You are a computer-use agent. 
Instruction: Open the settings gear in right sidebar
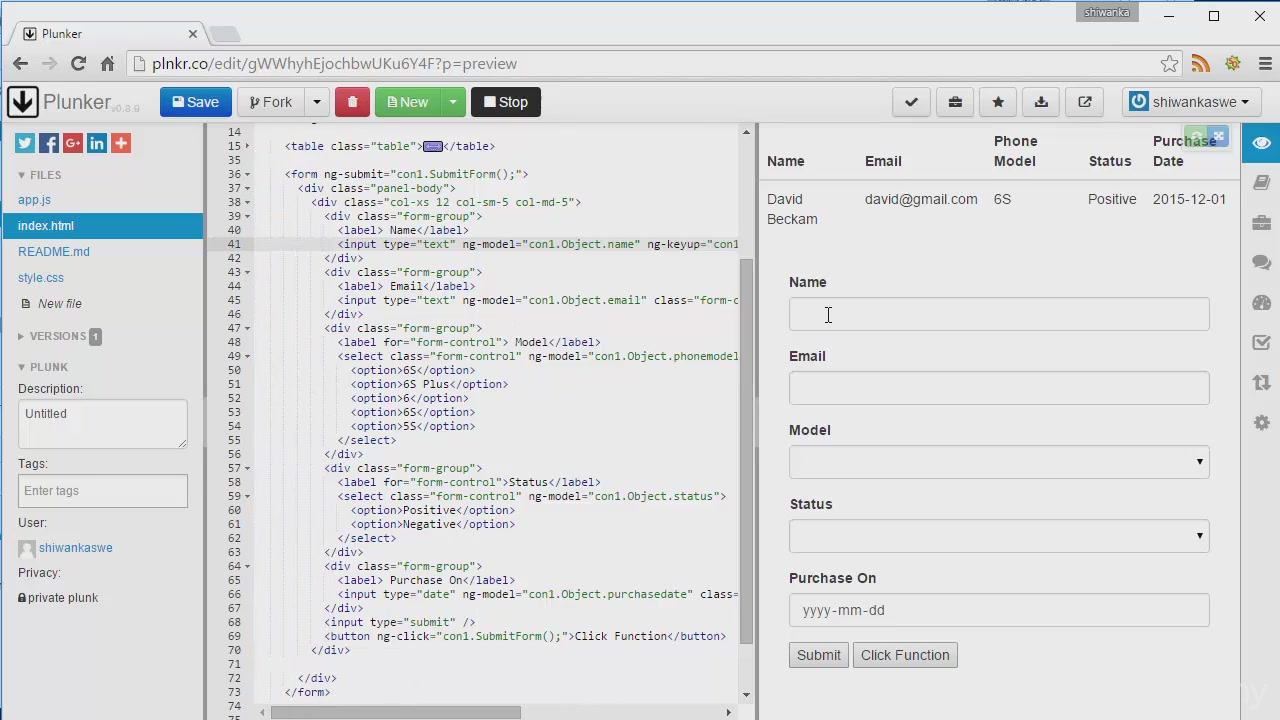point(1261,423)
